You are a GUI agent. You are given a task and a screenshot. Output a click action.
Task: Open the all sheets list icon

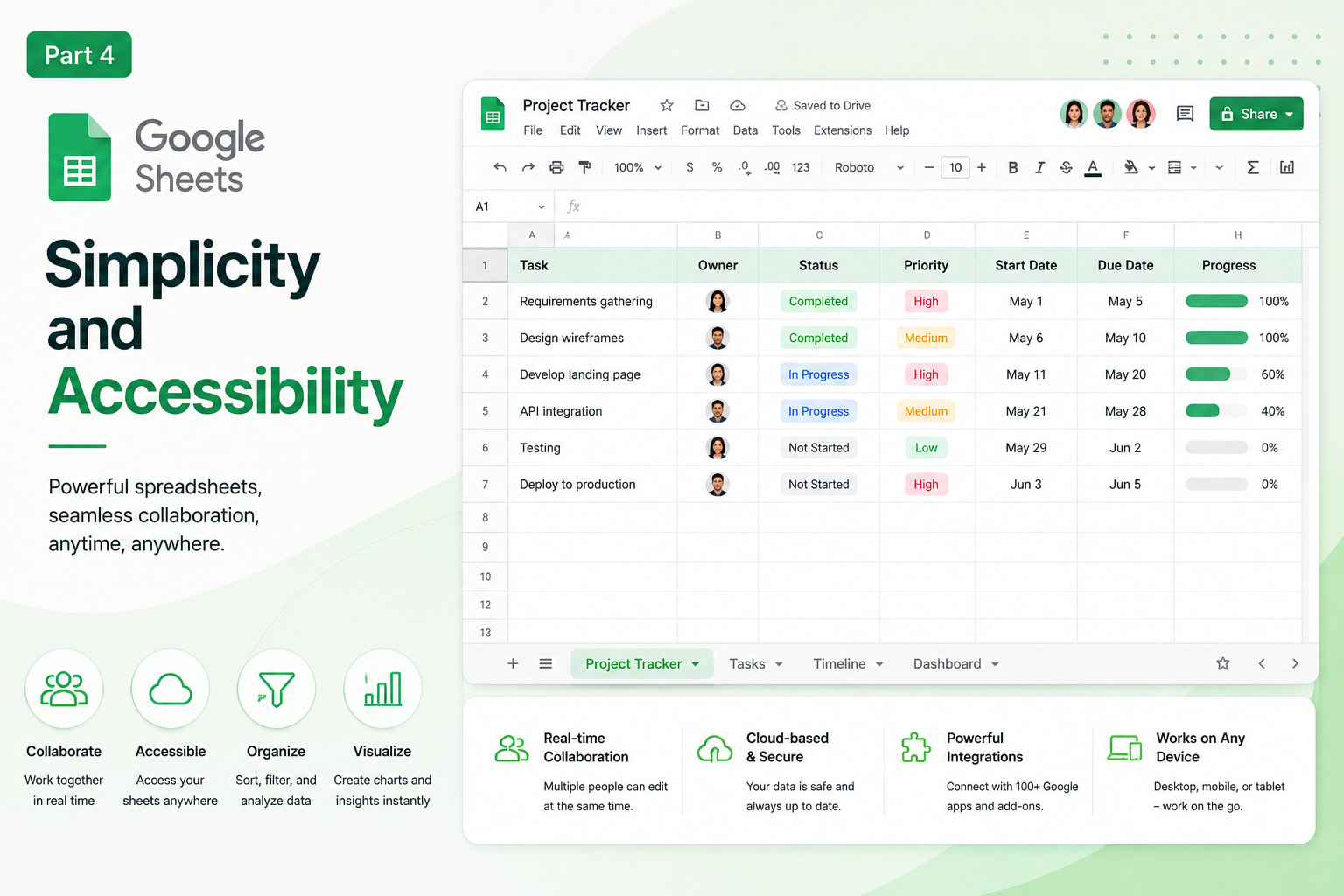click(x=546, y=663)
